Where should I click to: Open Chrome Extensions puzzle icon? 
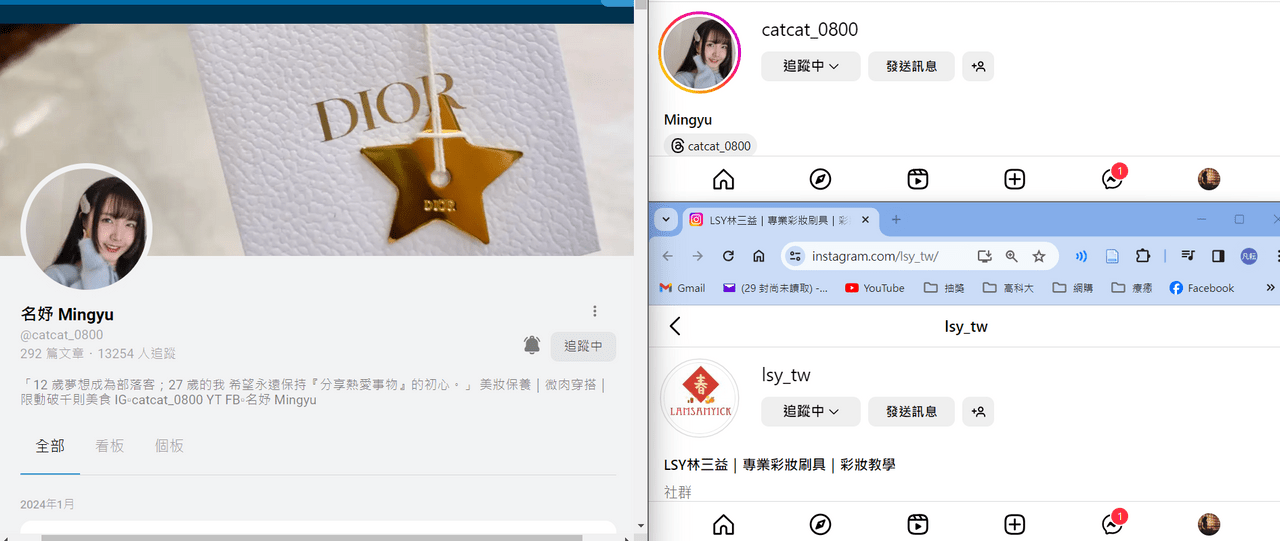[1143, 256]
